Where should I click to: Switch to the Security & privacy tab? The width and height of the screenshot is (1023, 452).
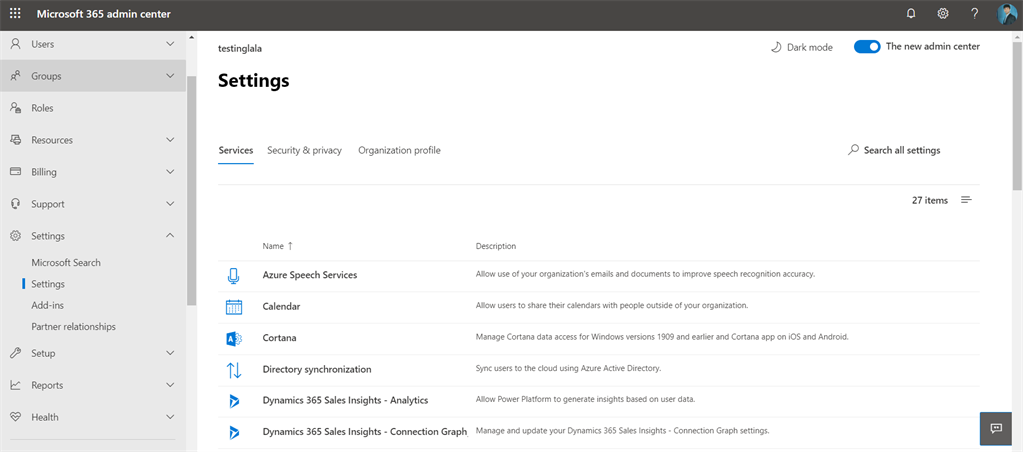tap(304, 151)
